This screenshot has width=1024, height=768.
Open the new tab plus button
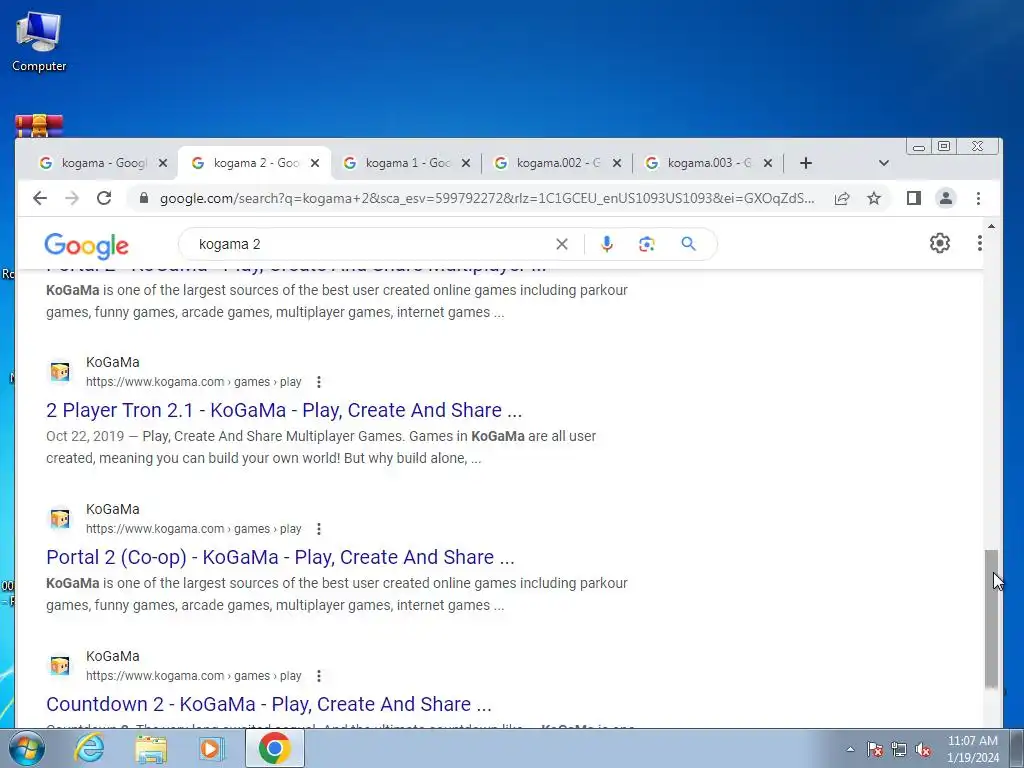(806, 163)
